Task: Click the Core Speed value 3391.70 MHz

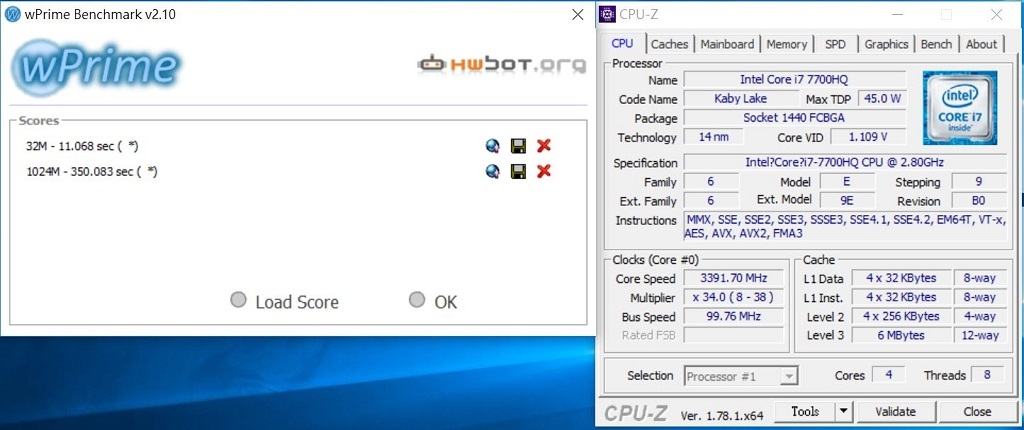Action: (733, 278)
